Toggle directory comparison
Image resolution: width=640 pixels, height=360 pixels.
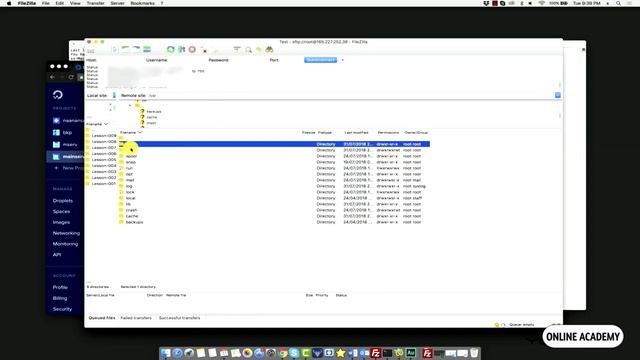coord(248,50)
